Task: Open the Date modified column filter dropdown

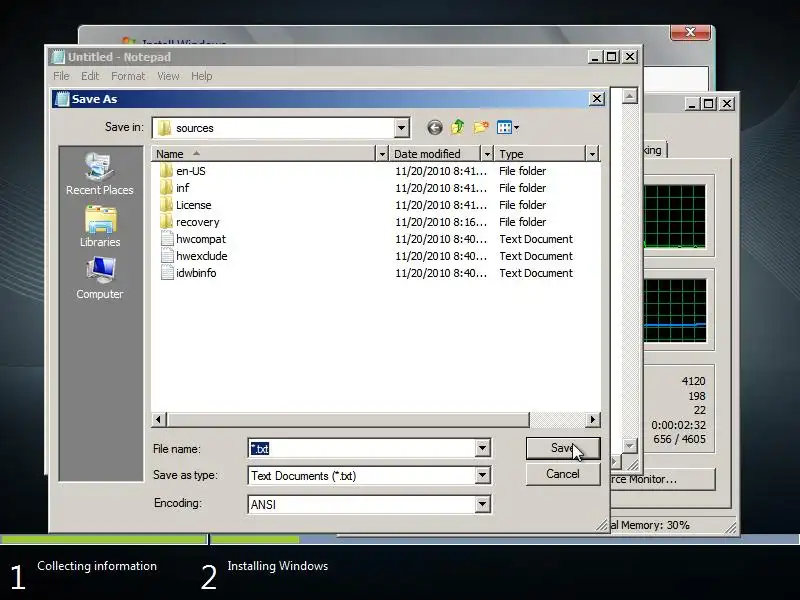Action: tap(487, 154)
